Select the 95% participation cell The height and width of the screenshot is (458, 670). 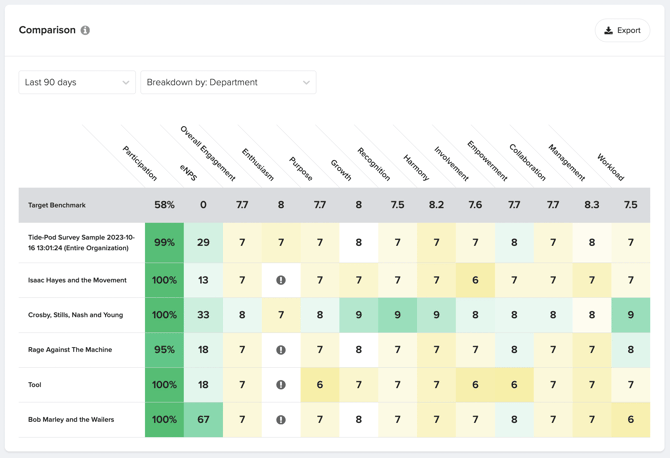point(164,350)
